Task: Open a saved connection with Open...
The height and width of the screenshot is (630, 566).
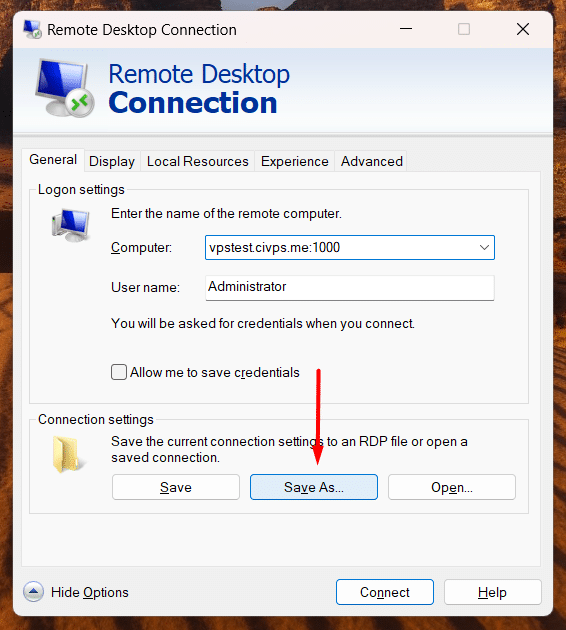Action: (452, 487)
